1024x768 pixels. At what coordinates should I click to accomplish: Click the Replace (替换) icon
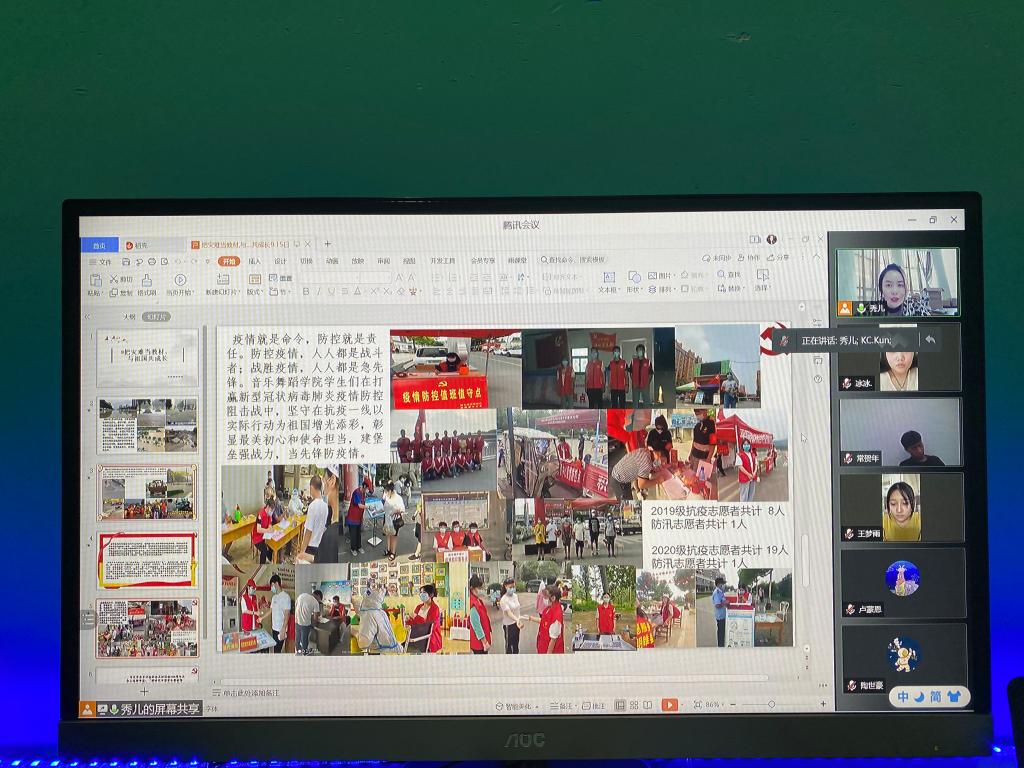click(x=721, y=288)
